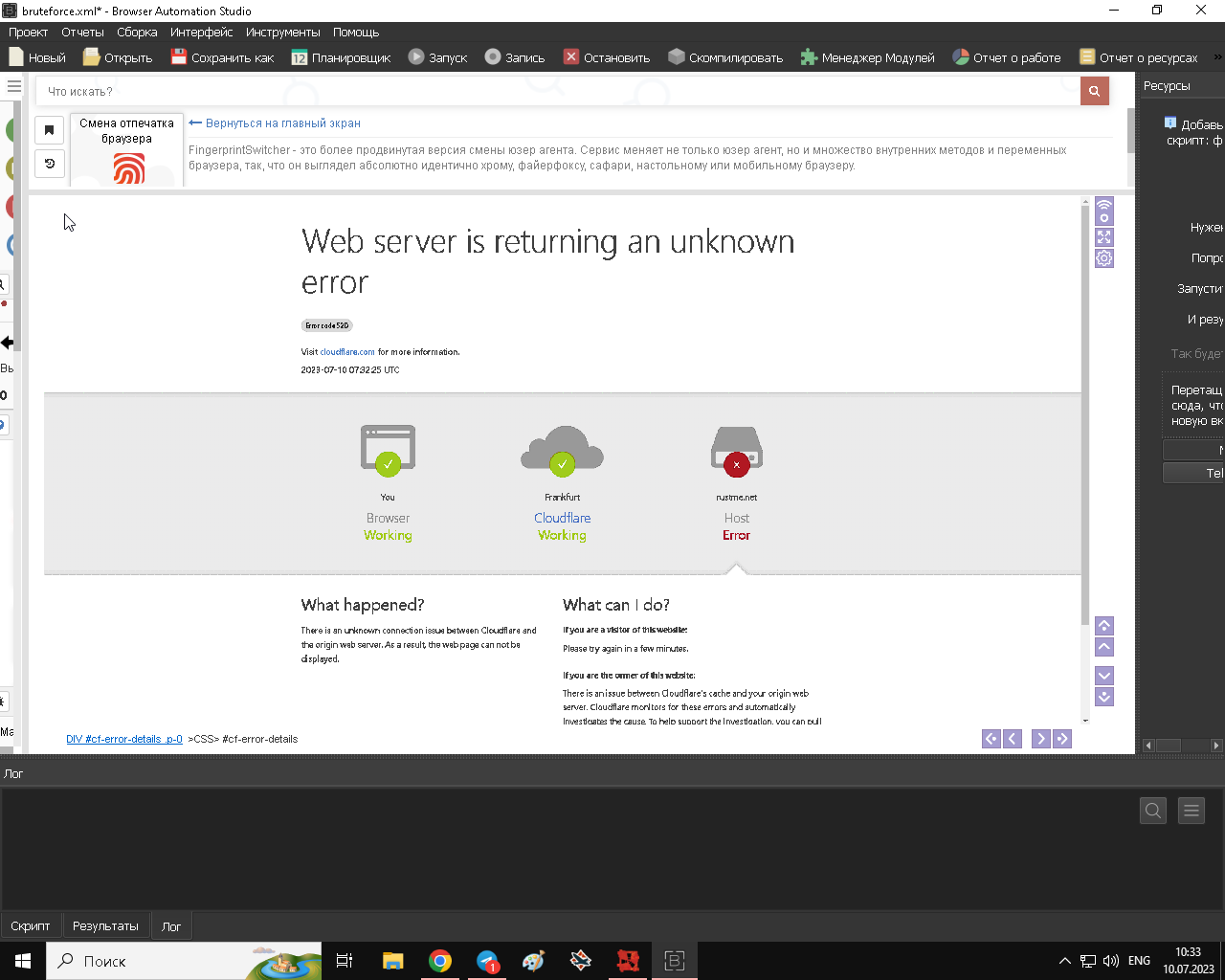Open the log hamburger menu icon

(x=1192, y=811)
